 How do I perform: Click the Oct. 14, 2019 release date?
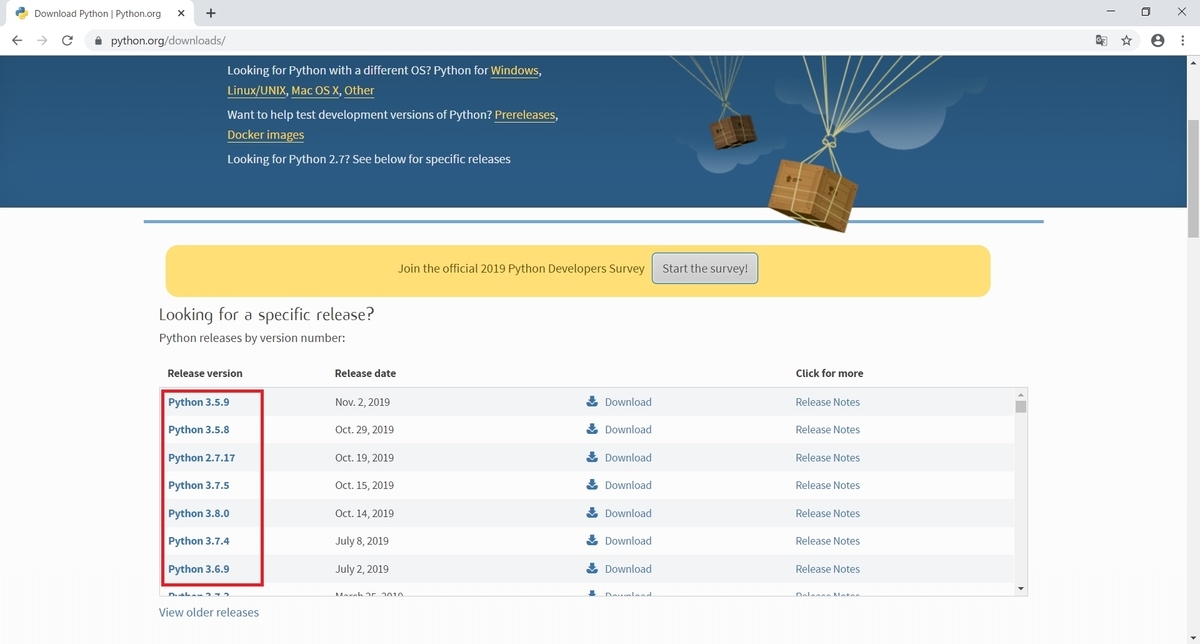pyautogui.click(x=364, y=514)
